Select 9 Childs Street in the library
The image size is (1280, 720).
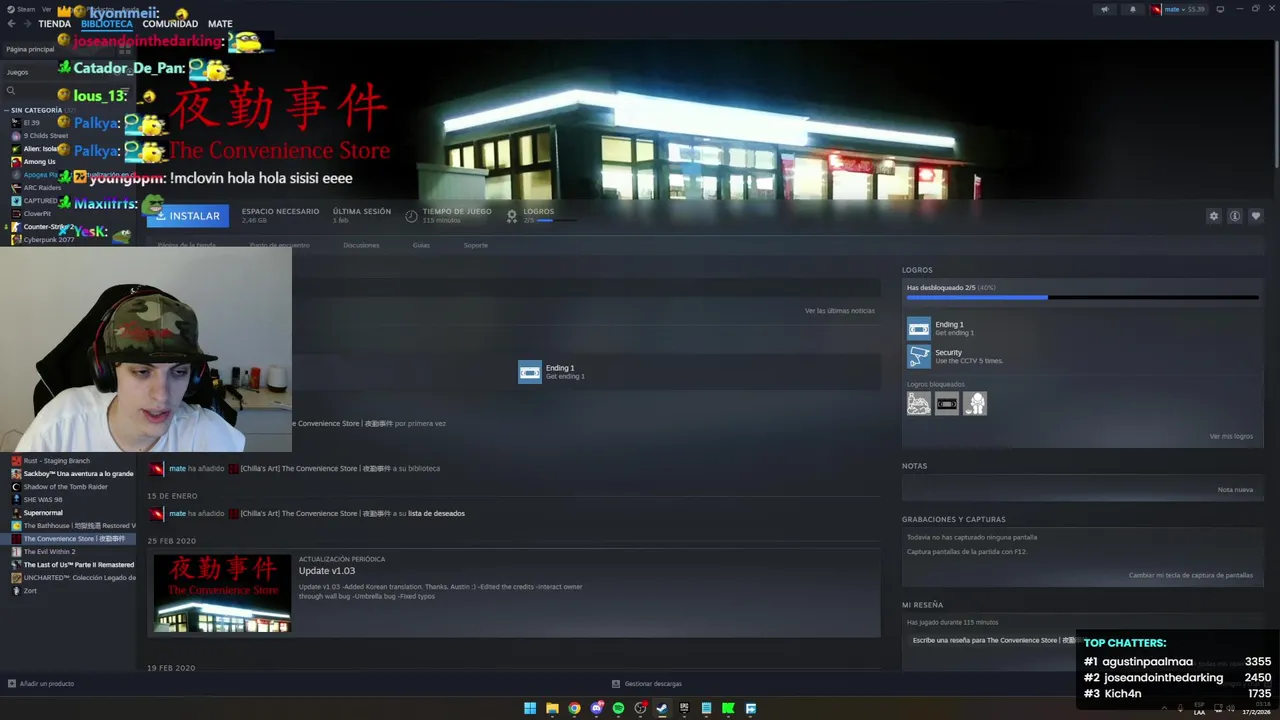pos(45,136)
